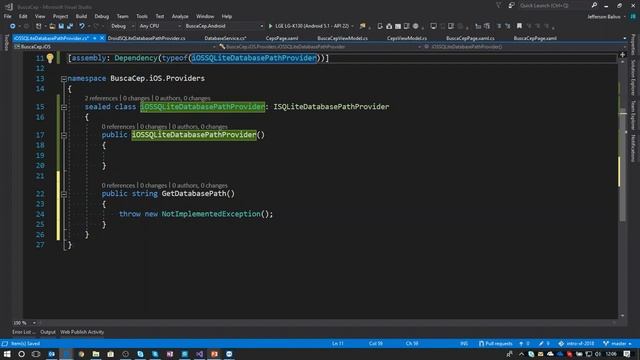Click the Pull requests status bar item
Image resolution: width=640 pixels, height=360 pixels.
(496, 344)
